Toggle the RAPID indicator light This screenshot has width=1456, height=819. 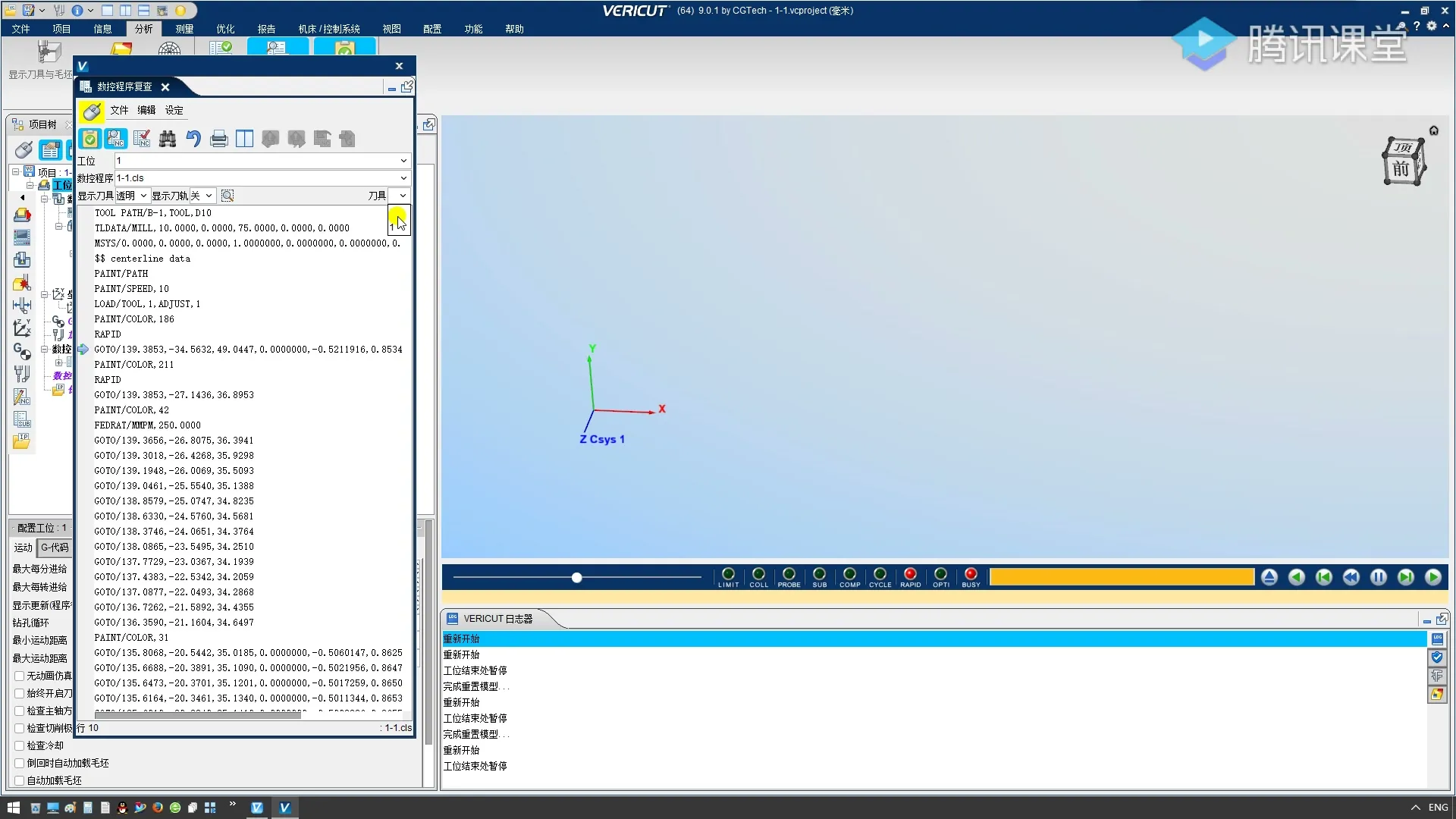click(910, 574)
